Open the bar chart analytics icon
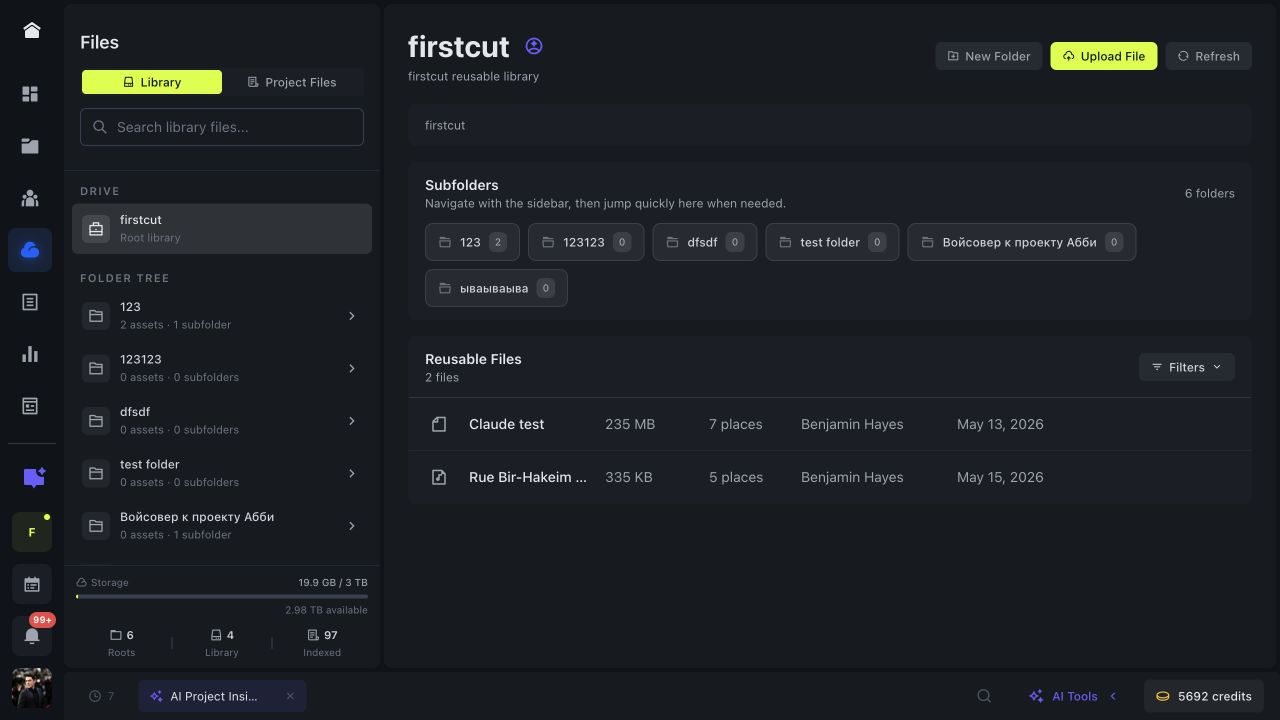The width and height of the screenshot is (1280, 720). [30, 354]
